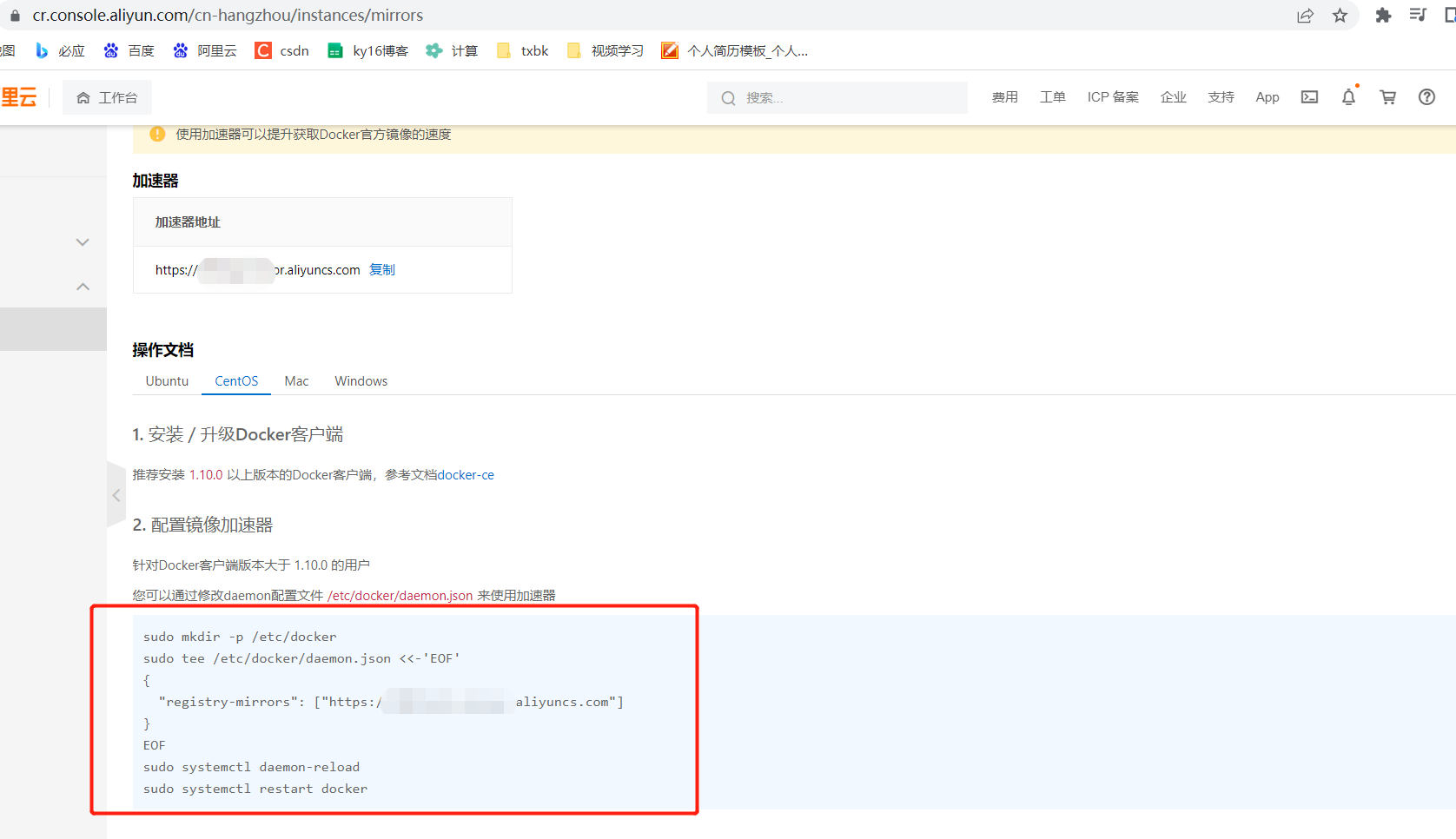Click the '1. 安装 / 升级Docker客户端' heading
Viewport: 1456px width, 839px height.
[238, 434]
